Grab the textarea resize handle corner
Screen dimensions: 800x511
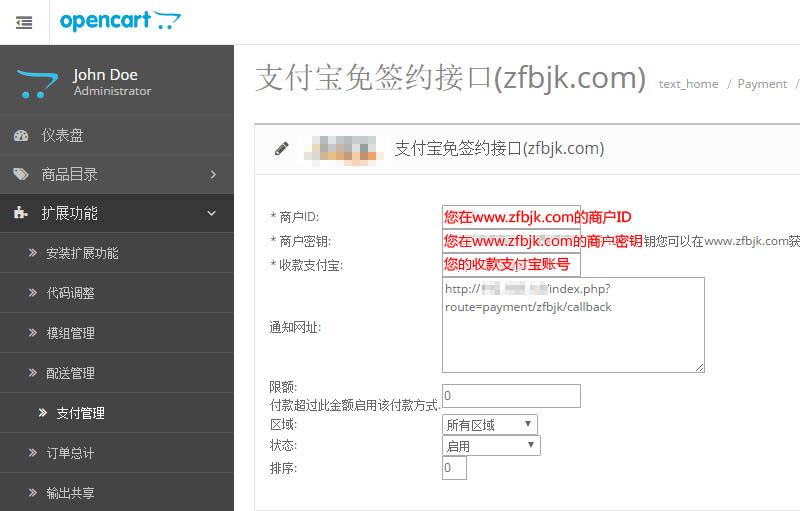point(699,367)
